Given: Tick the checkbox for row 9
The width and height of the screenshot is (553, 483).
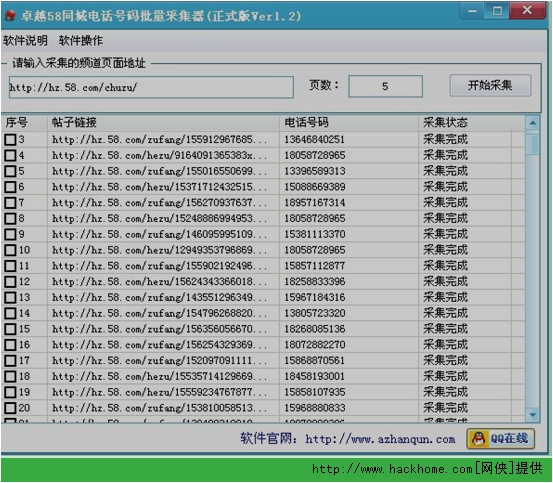Looking at the screenshot, I should point(10,234).
